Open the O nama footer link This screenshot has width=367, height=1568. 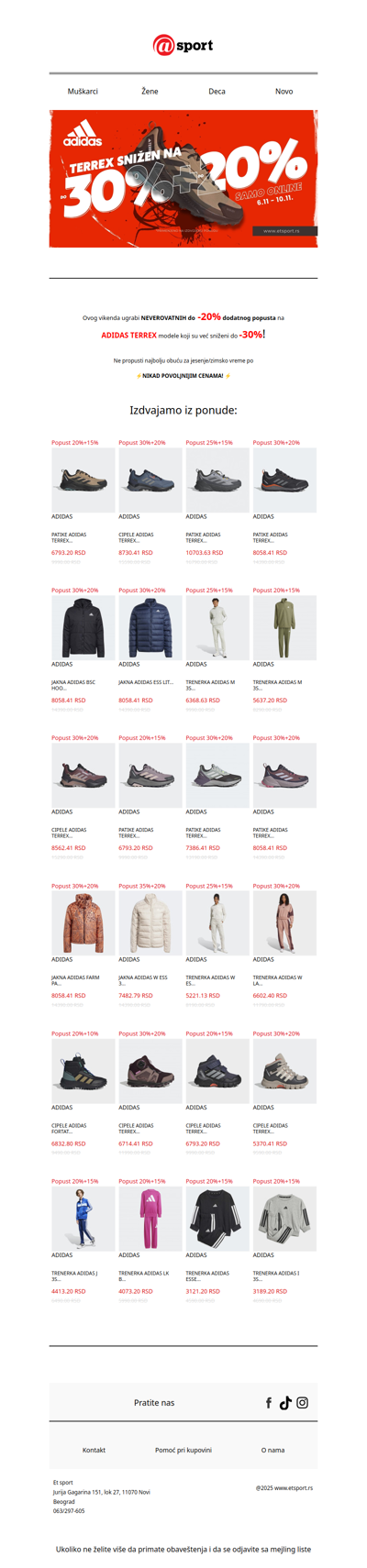(272, 1450)
